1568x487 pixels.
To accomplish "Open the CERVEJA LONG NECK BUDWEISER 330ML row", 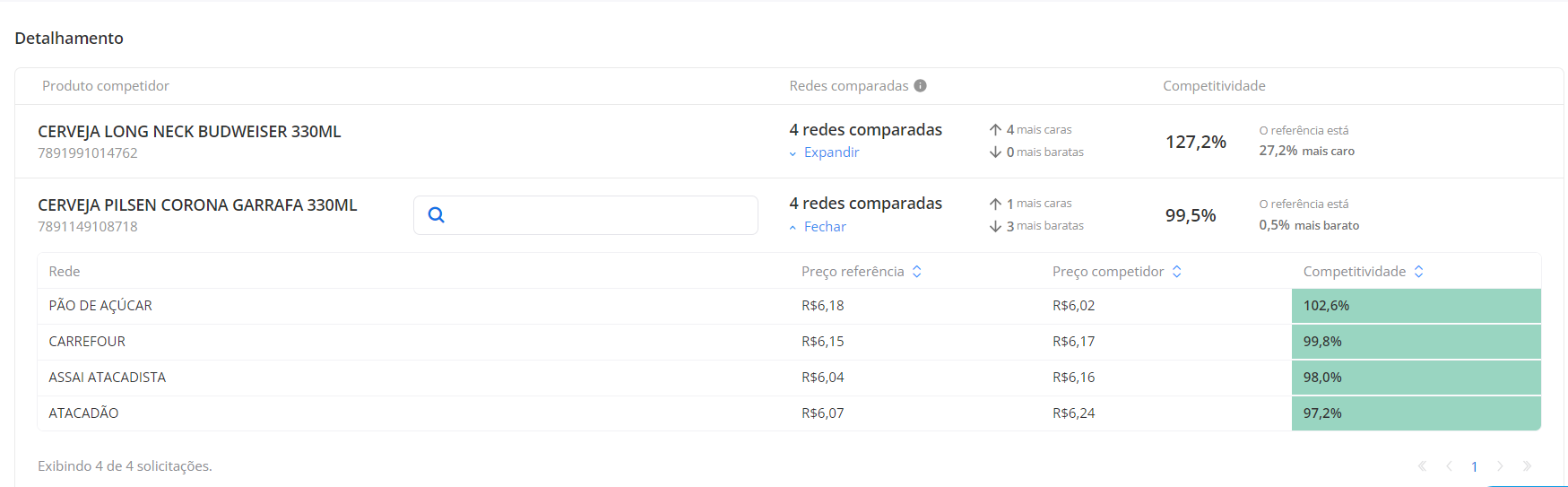I will point(789,142).
